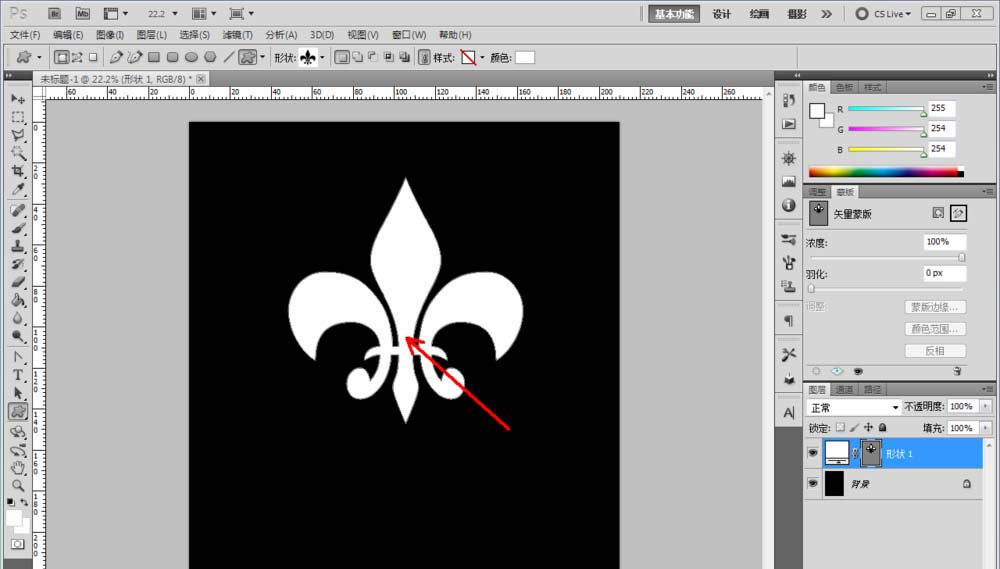The height and width of the screenshot is (569, 1000).
Task: Select the Move tool in the toolbox
Action: (x=18, y=98)
